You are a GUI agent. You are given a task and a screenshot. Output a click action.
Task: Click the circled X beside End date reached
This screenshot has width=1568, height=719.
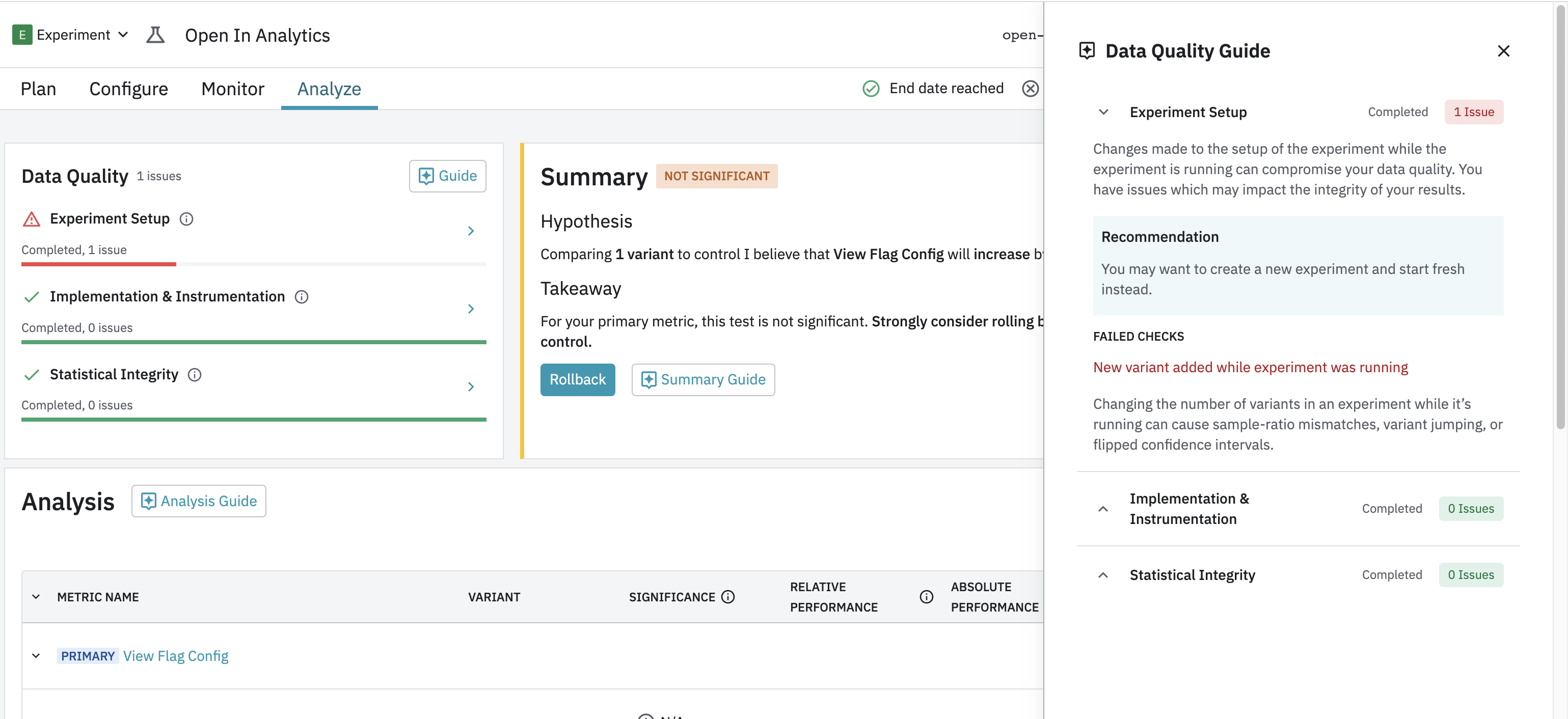tap(1030, 89)
